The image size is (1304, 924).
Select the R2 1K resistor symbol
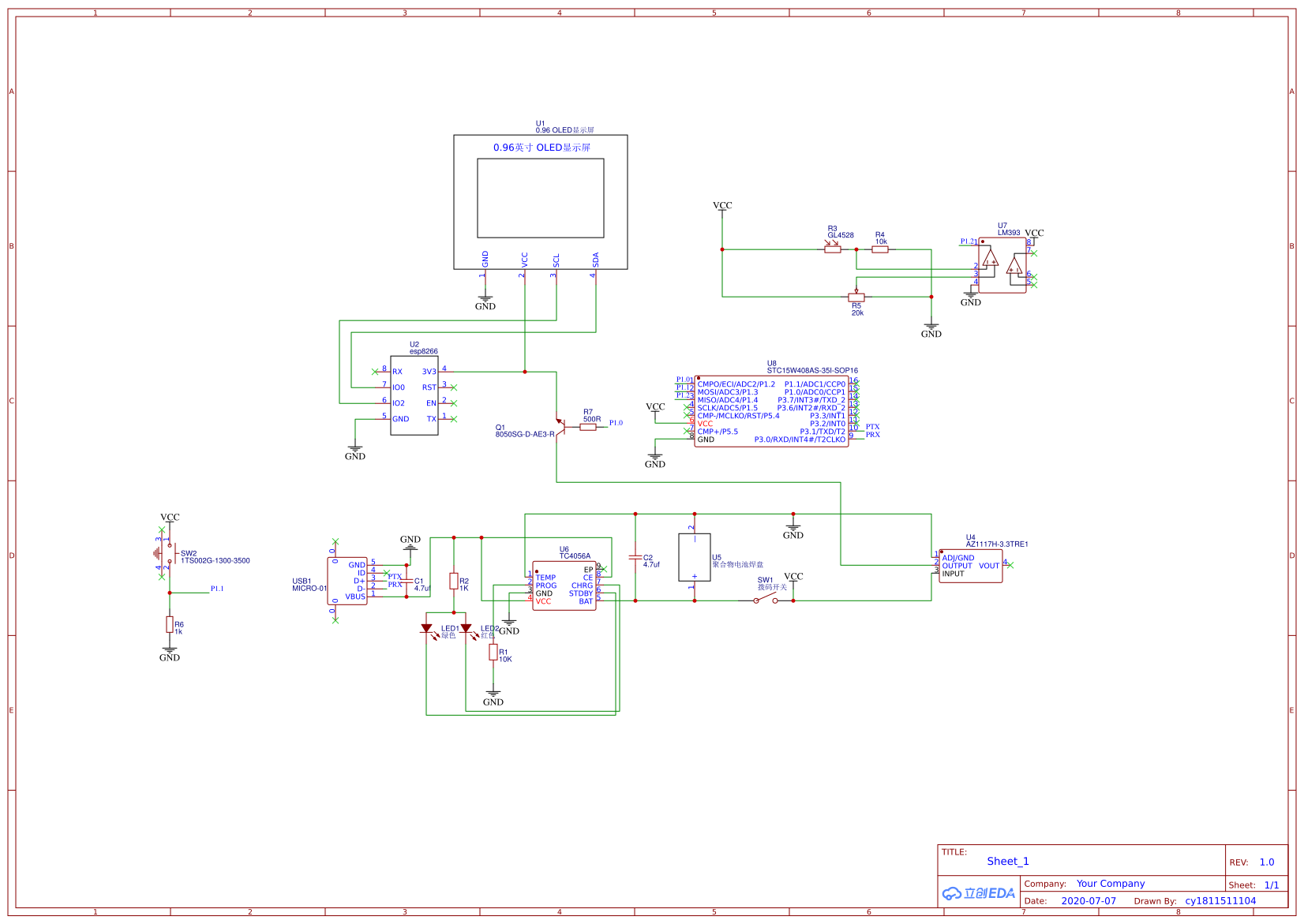[x=454, y=582]
